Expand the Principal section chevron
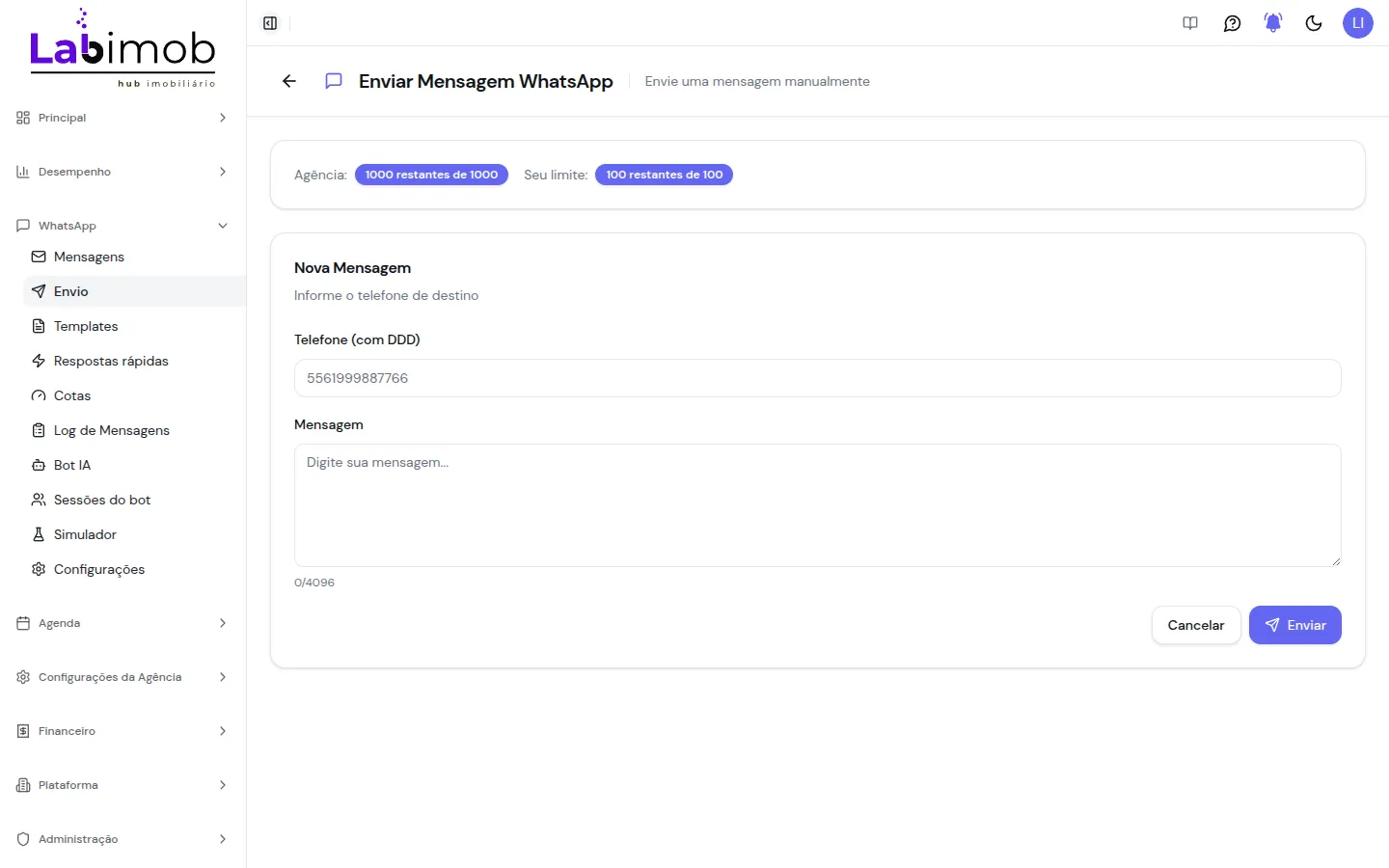This screenshot has width=1389, height=868. 223,118
